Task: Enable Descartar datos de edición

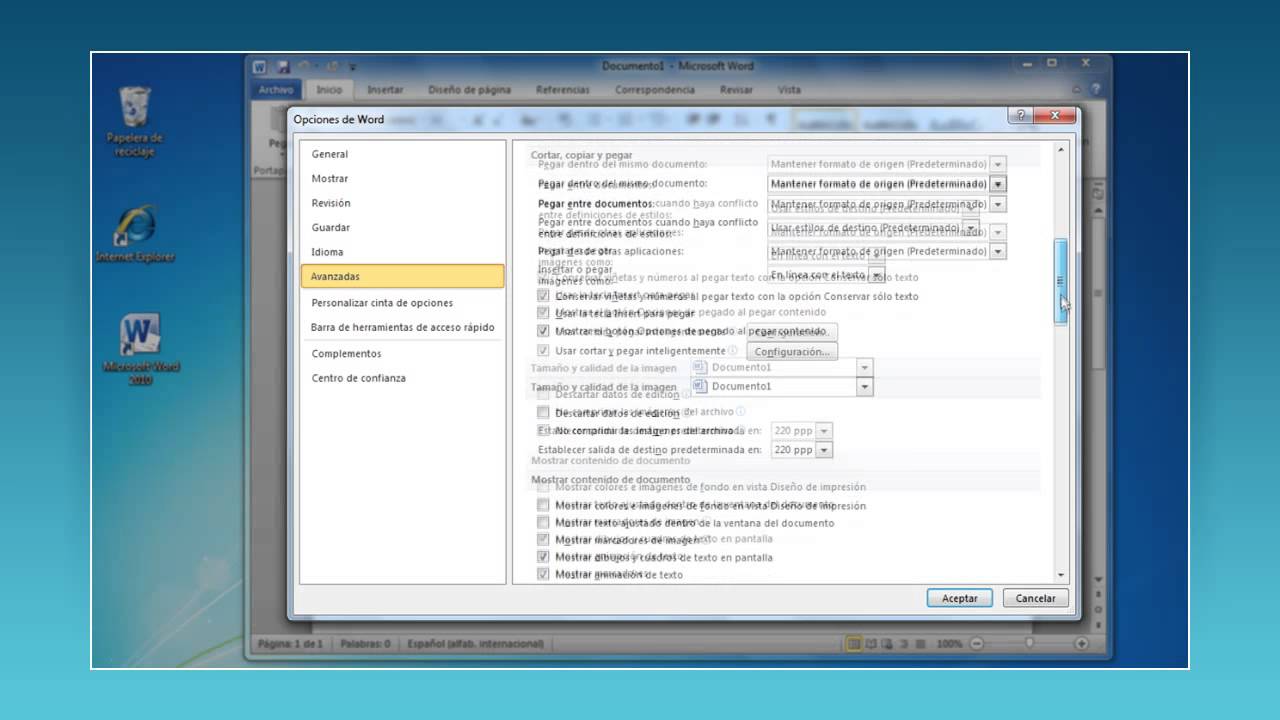Action: tap(543, 412)
